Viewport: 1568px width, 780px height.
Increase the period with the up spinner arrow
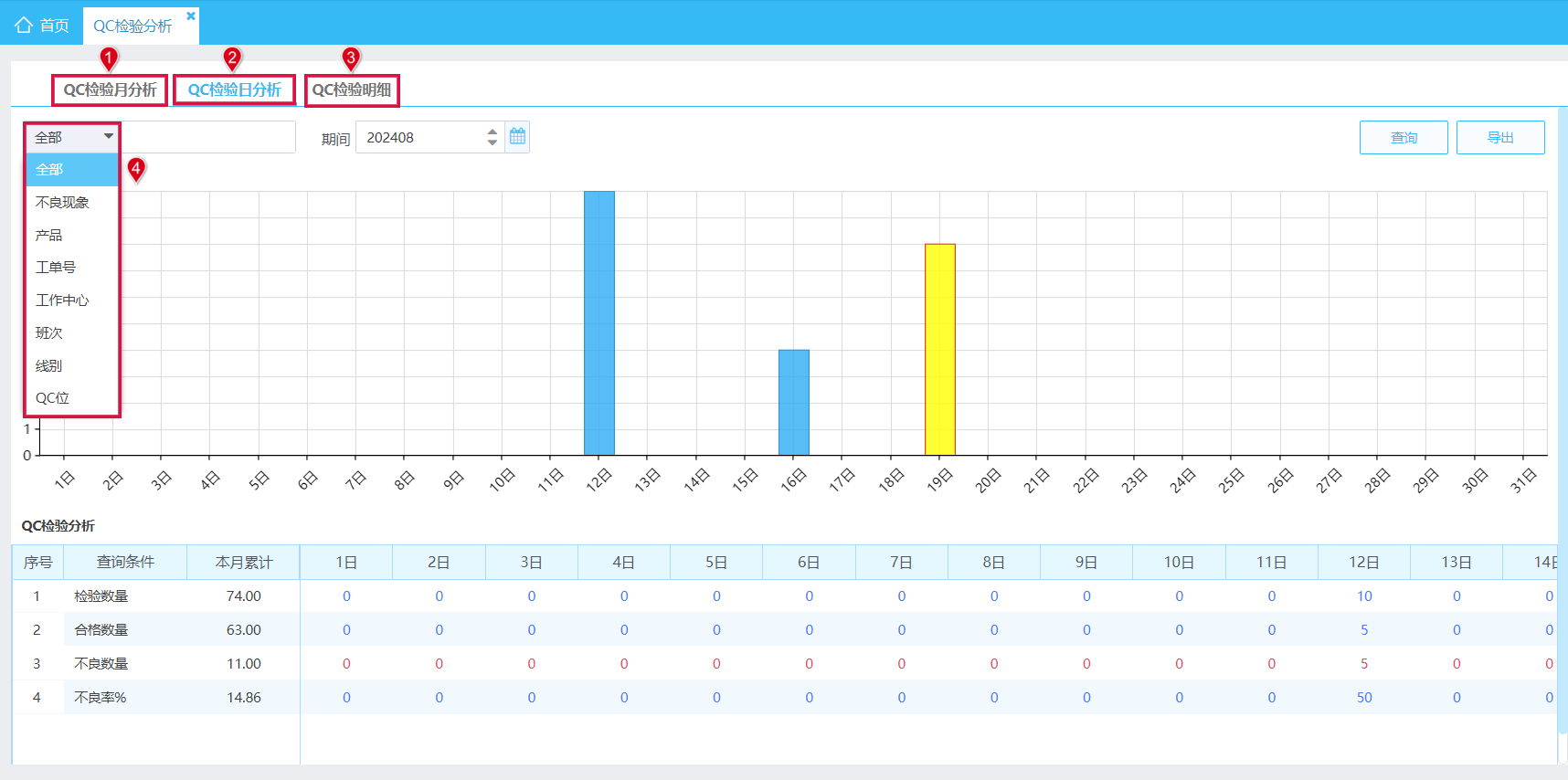[493, 132]
